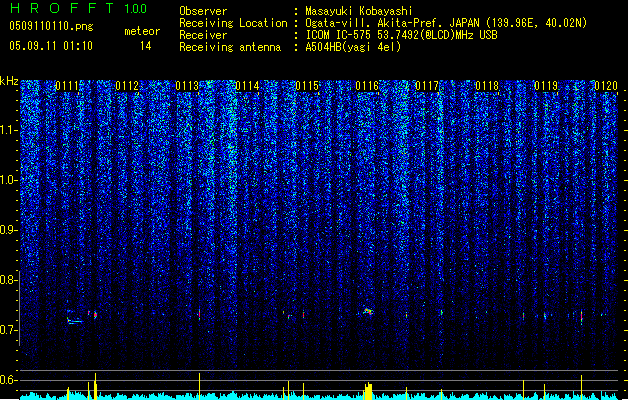Click the horizontal echo trace below 0111
Viewport: 629px width, 400px height.
coord(75,321)
